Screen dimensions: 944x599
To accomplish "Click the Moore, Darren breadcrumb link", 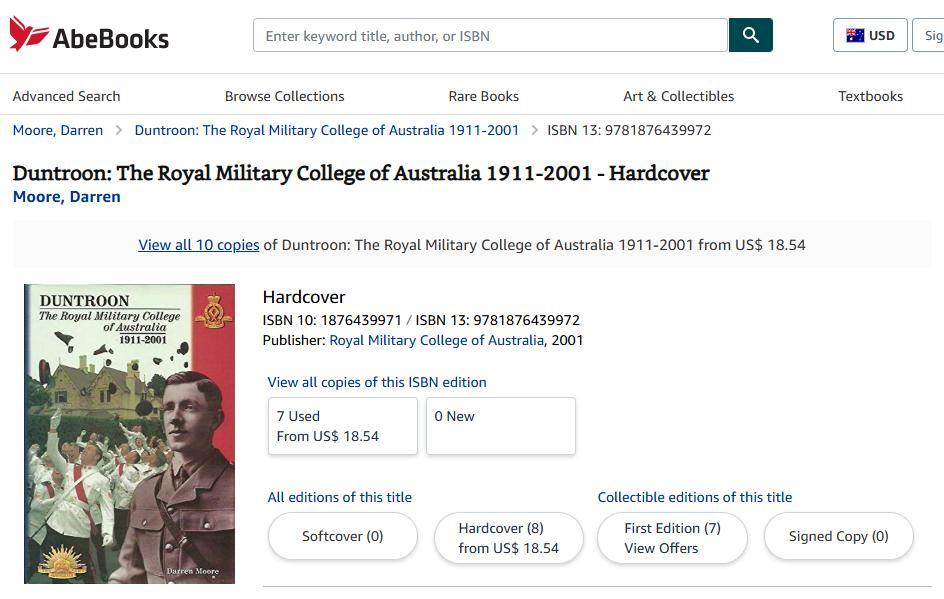I will coord(57,130).
